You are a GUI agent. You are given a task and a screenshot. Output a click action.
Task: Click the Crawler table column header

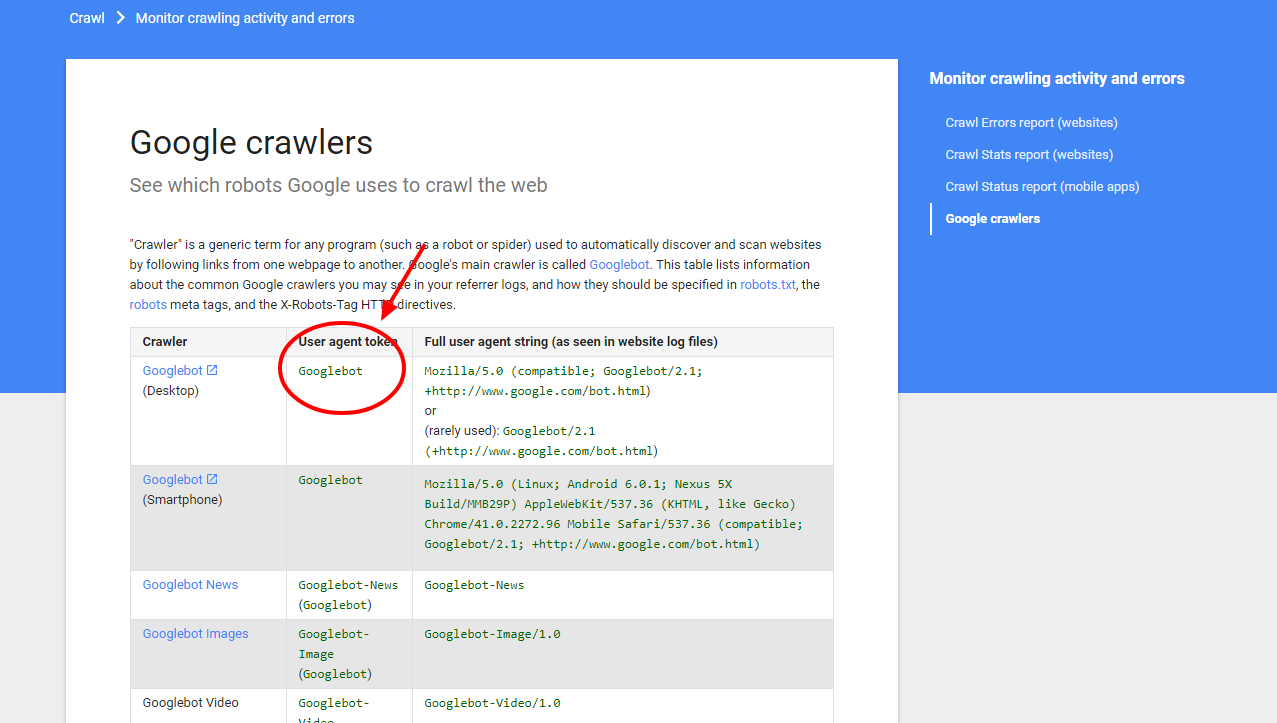click(x=167, y=341)
